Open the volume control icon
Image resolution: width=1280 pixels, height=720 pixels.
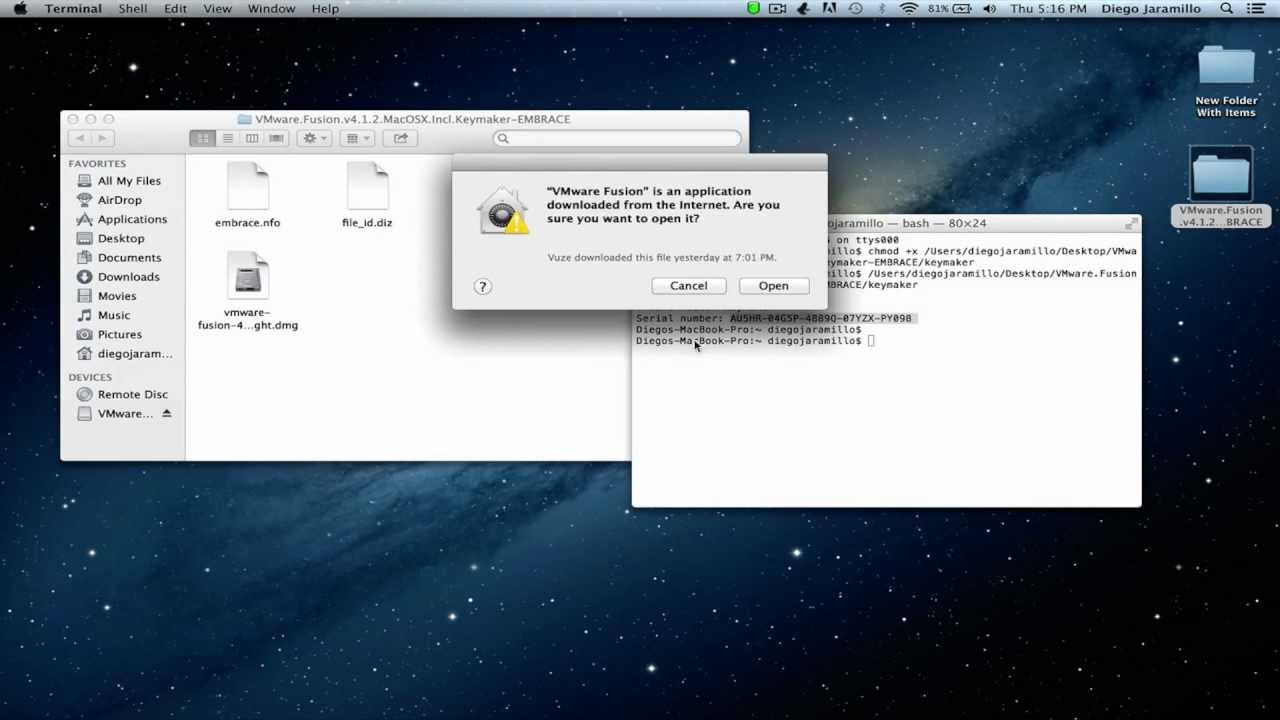coord(990,9)
